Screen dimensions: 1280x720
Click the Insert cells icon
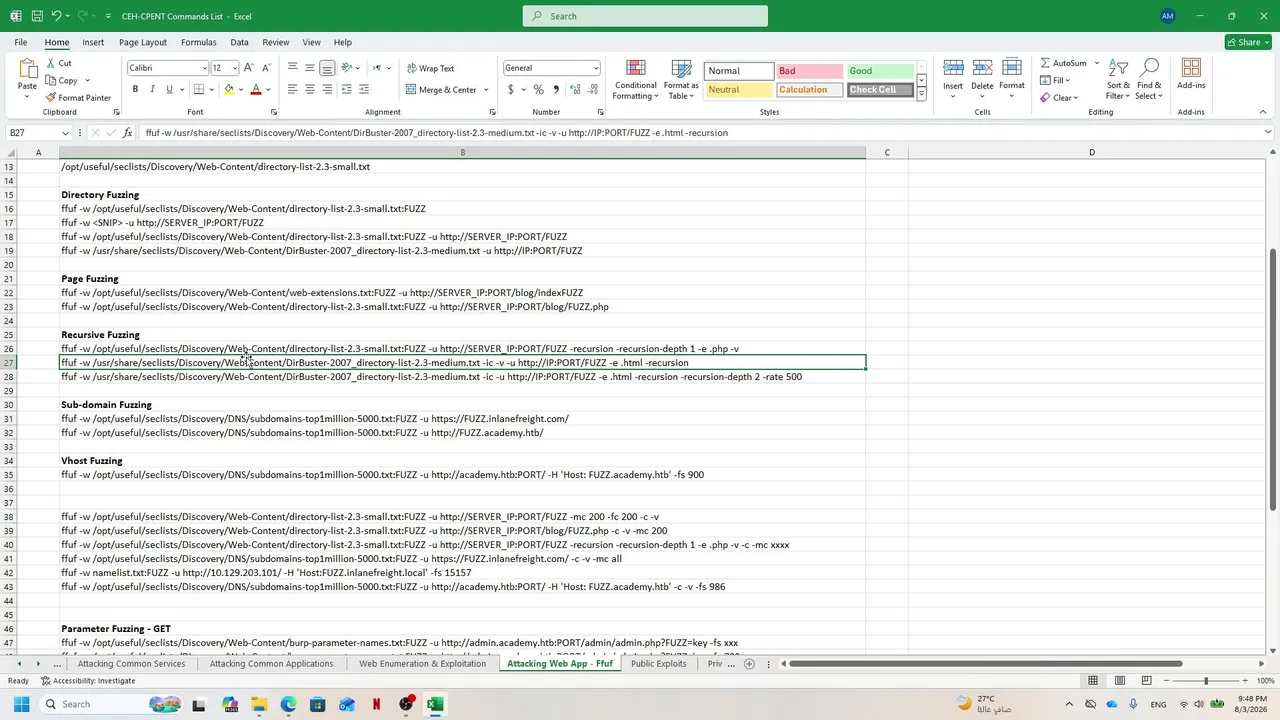953,68
